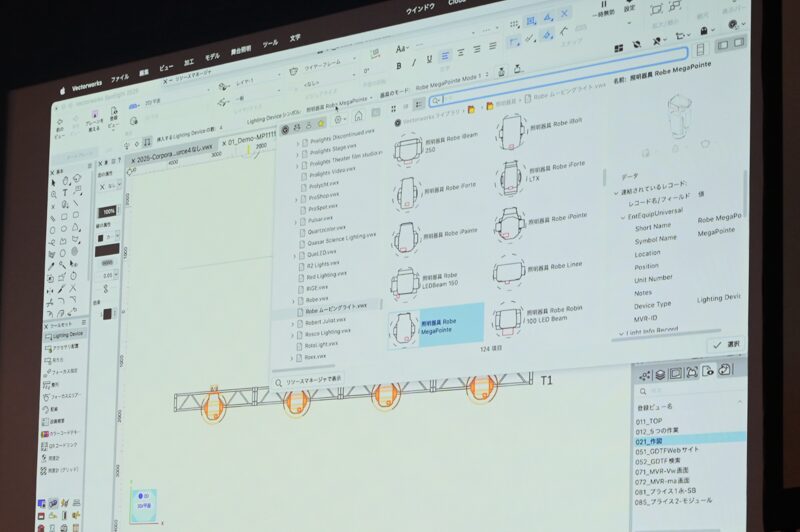Select the arrow Selection tool in Basic palette
The image size is (800, 532).
click(55, 184)
